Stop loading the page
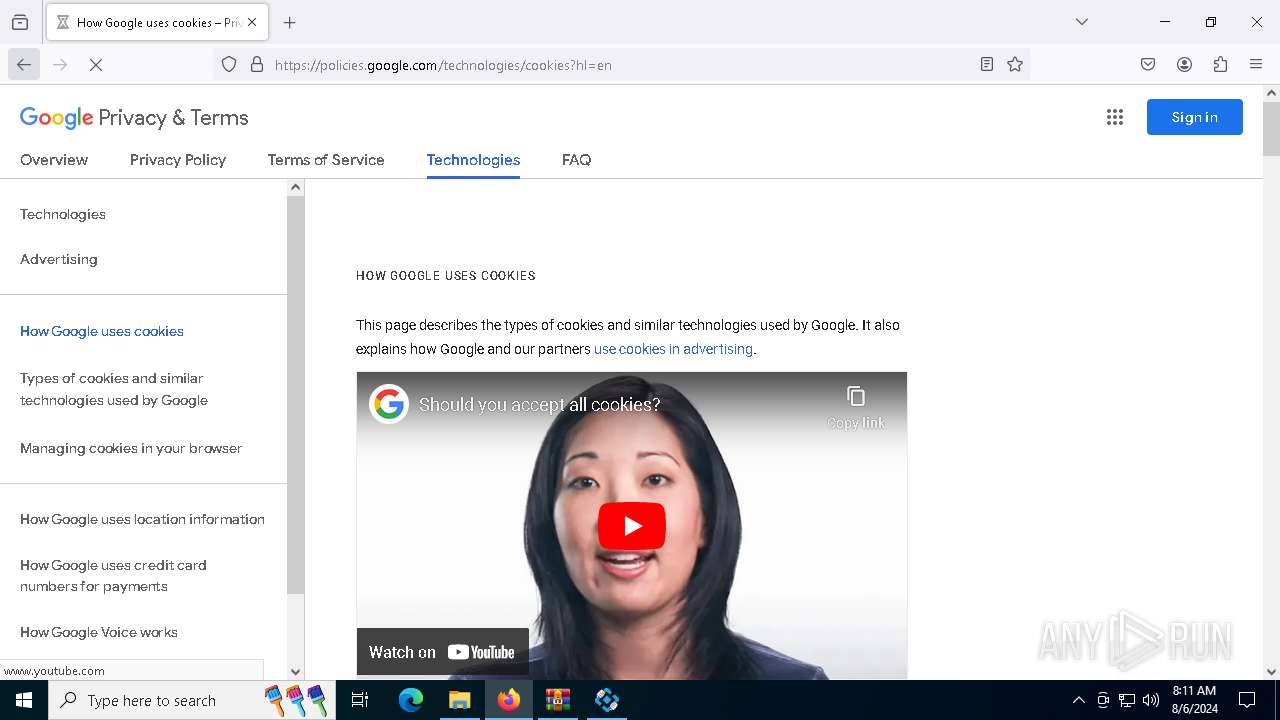 click(96, 65)
